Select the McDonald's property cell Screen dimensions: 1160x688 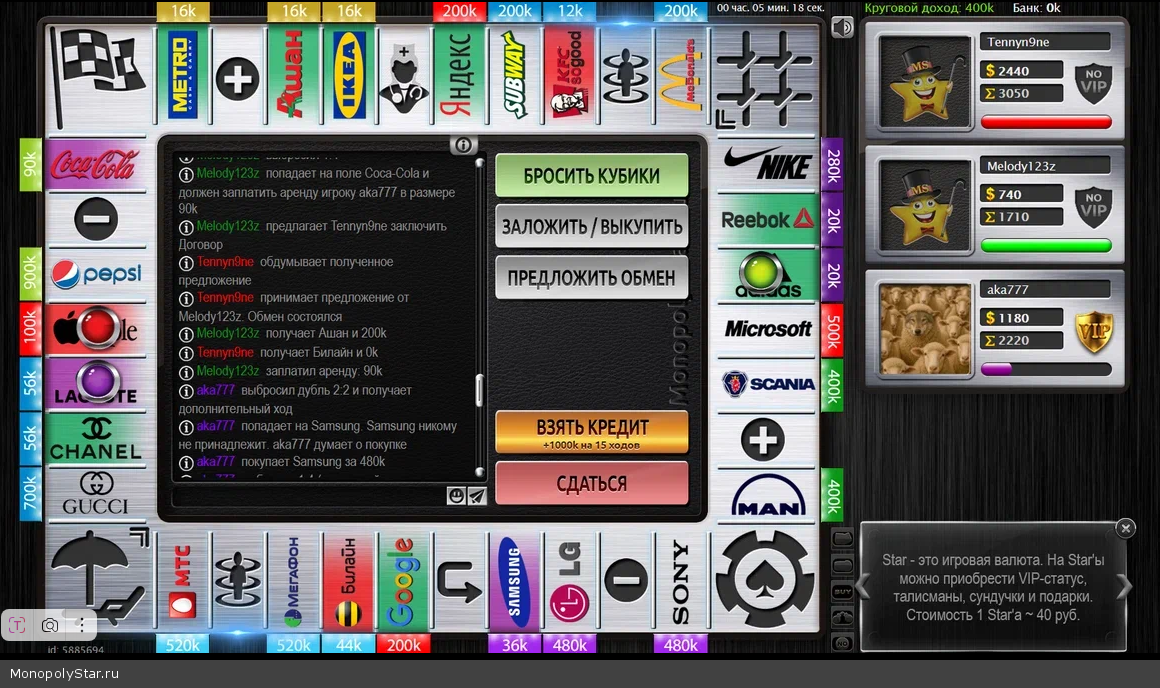(681, 75)
